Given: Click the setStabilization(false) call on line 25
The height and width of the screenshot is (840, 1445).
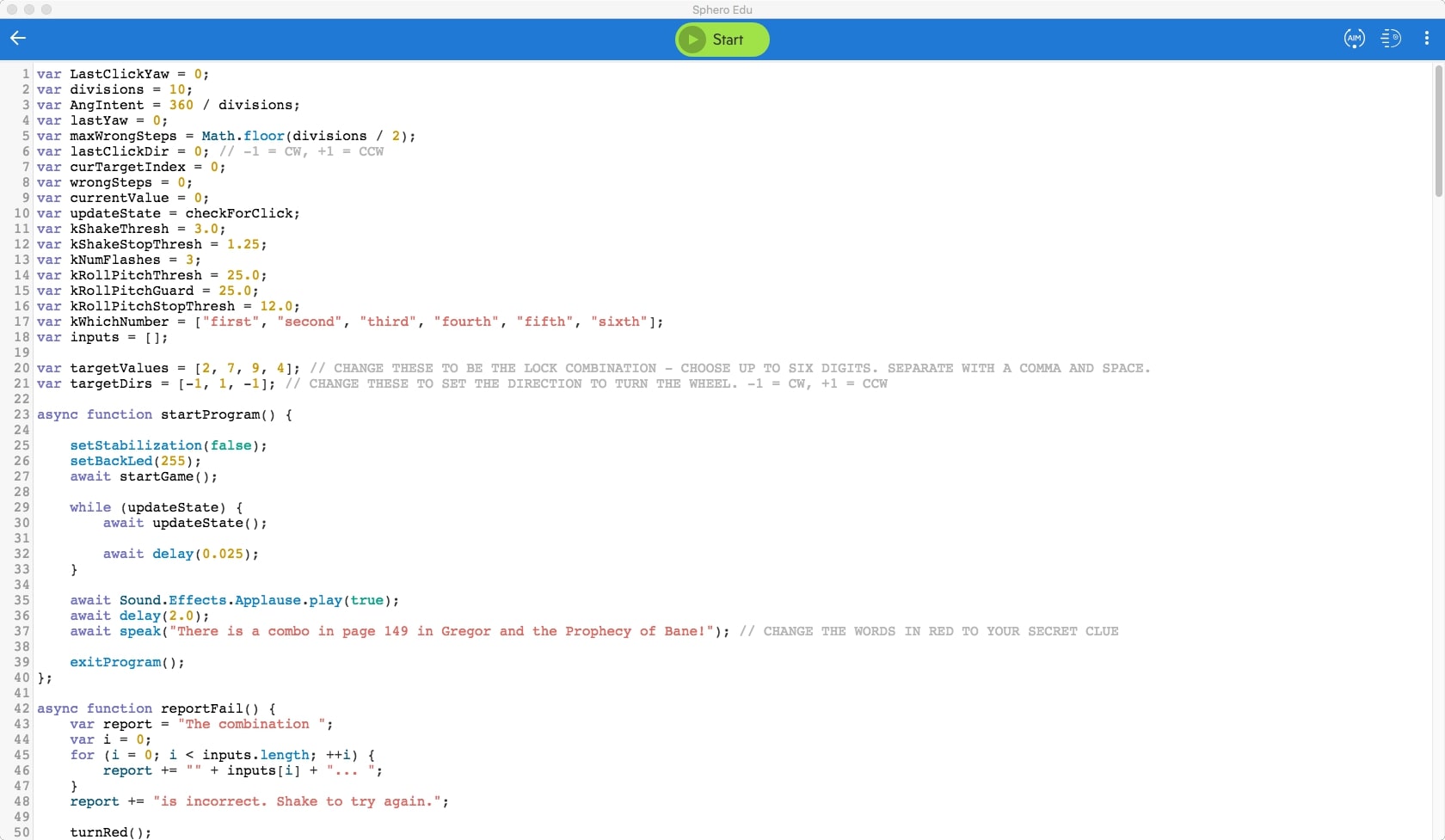Looking at the screenshot, I should 168,445.
